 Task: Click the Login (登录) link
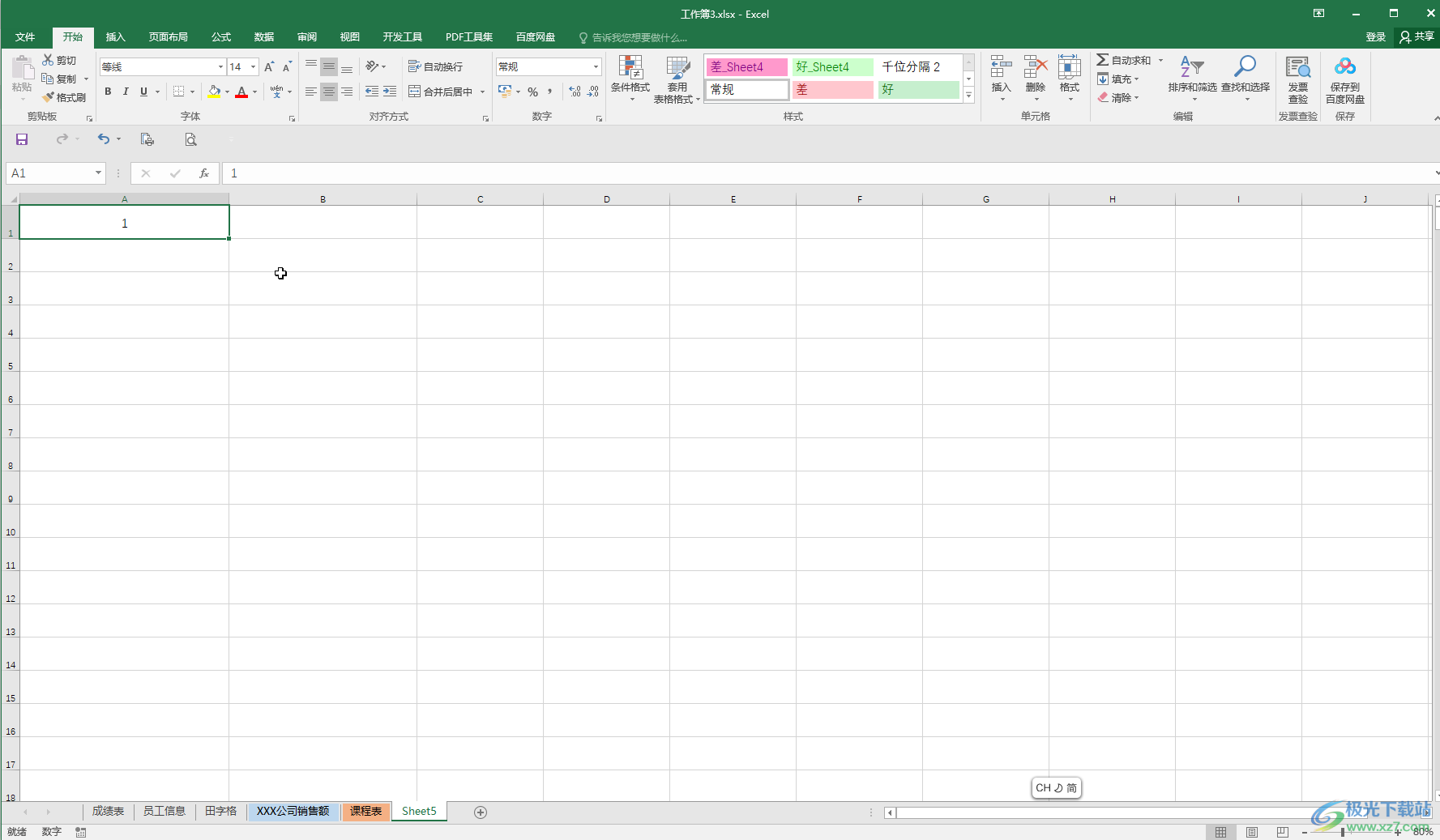click(1376, 37)
